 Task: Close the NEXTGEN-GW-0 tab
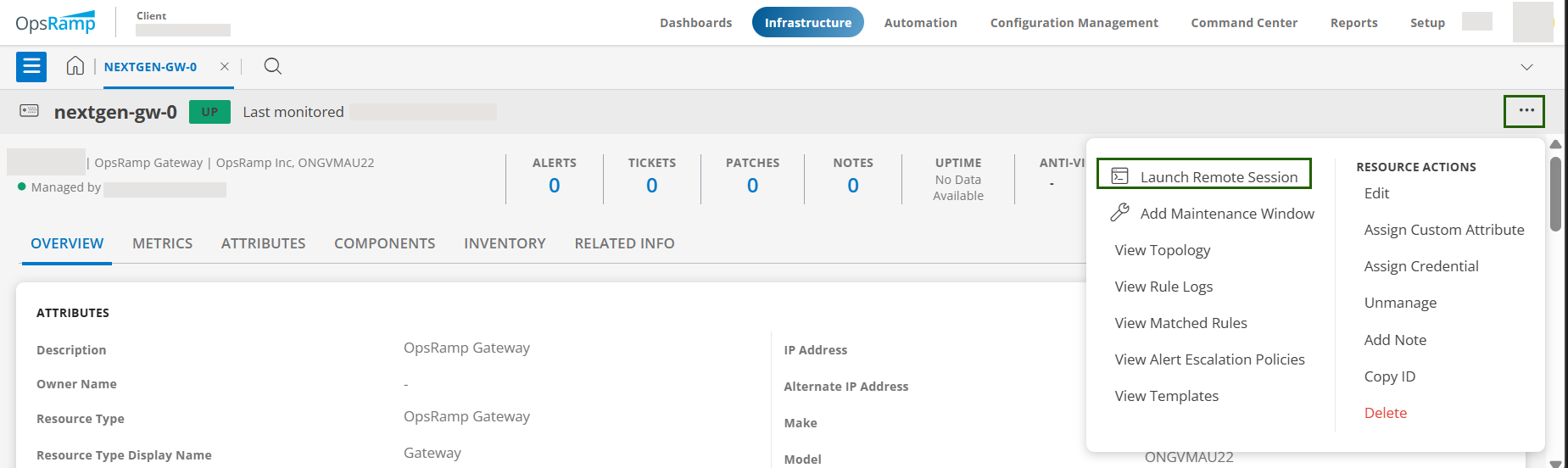click(225, 66)
